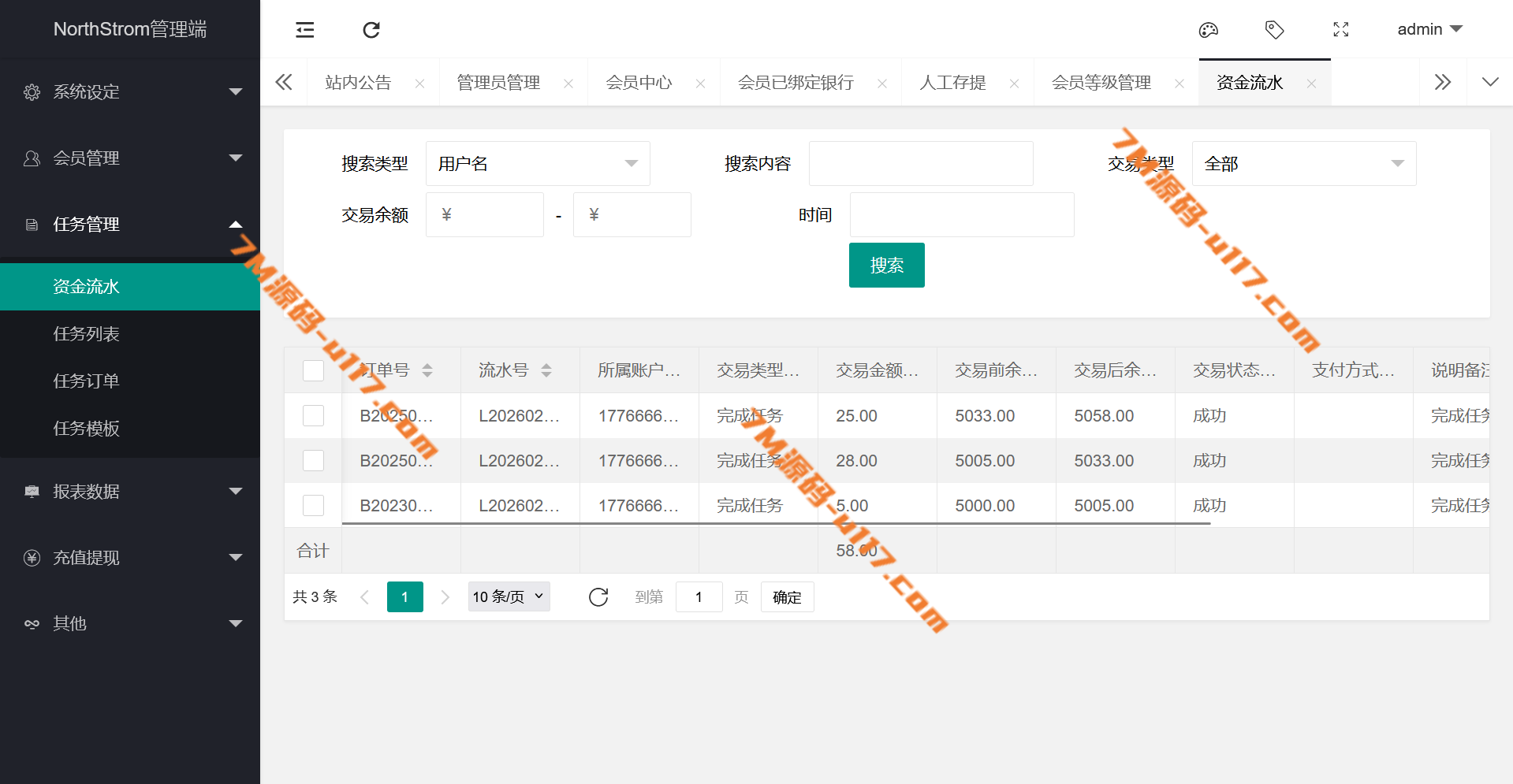1513x784 pixels.
Task: Switch to the 会员中心 tab
Action: tap(639, 83)
